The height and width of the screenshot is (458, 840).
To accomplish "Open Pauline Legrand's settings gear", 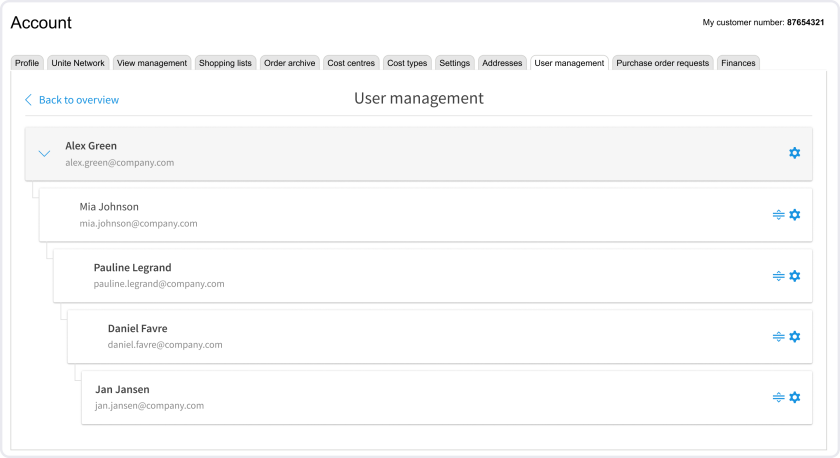I will pos(794,276).
